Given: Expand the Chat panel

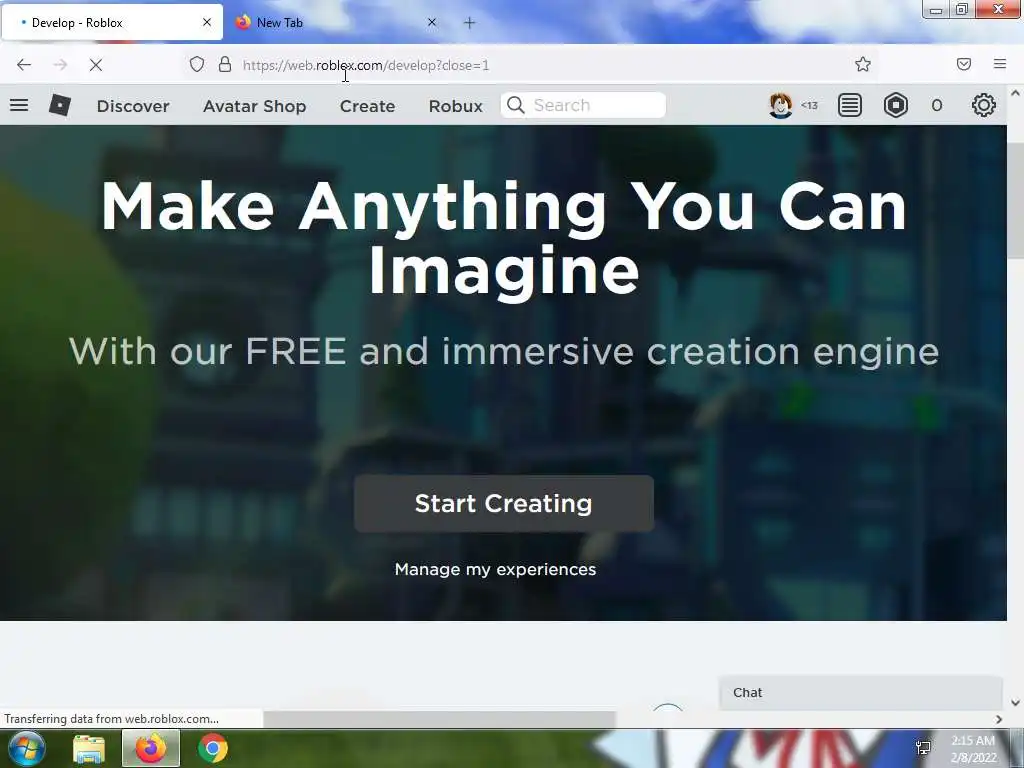Looking at the screenshot, I should pyautogui.click(x=860, y=693).
